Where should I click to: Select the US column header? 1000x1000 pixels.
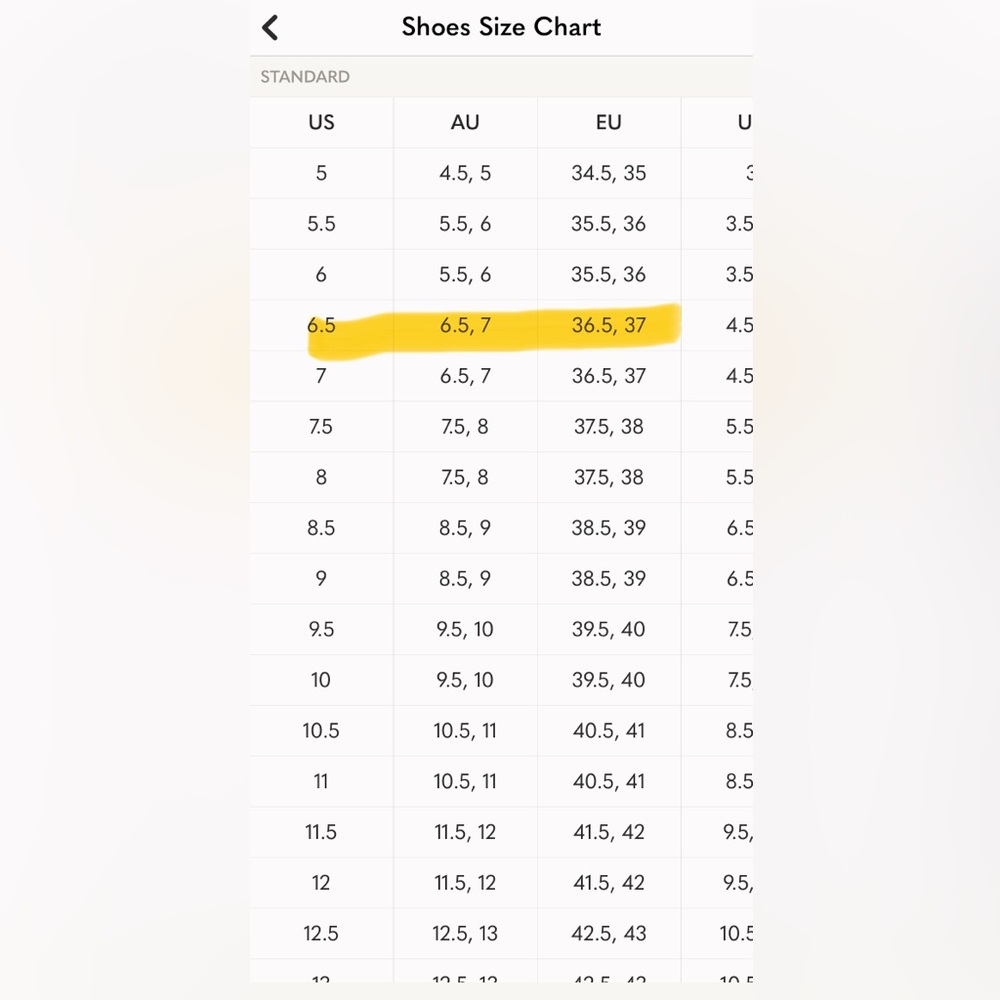[321, 122]
